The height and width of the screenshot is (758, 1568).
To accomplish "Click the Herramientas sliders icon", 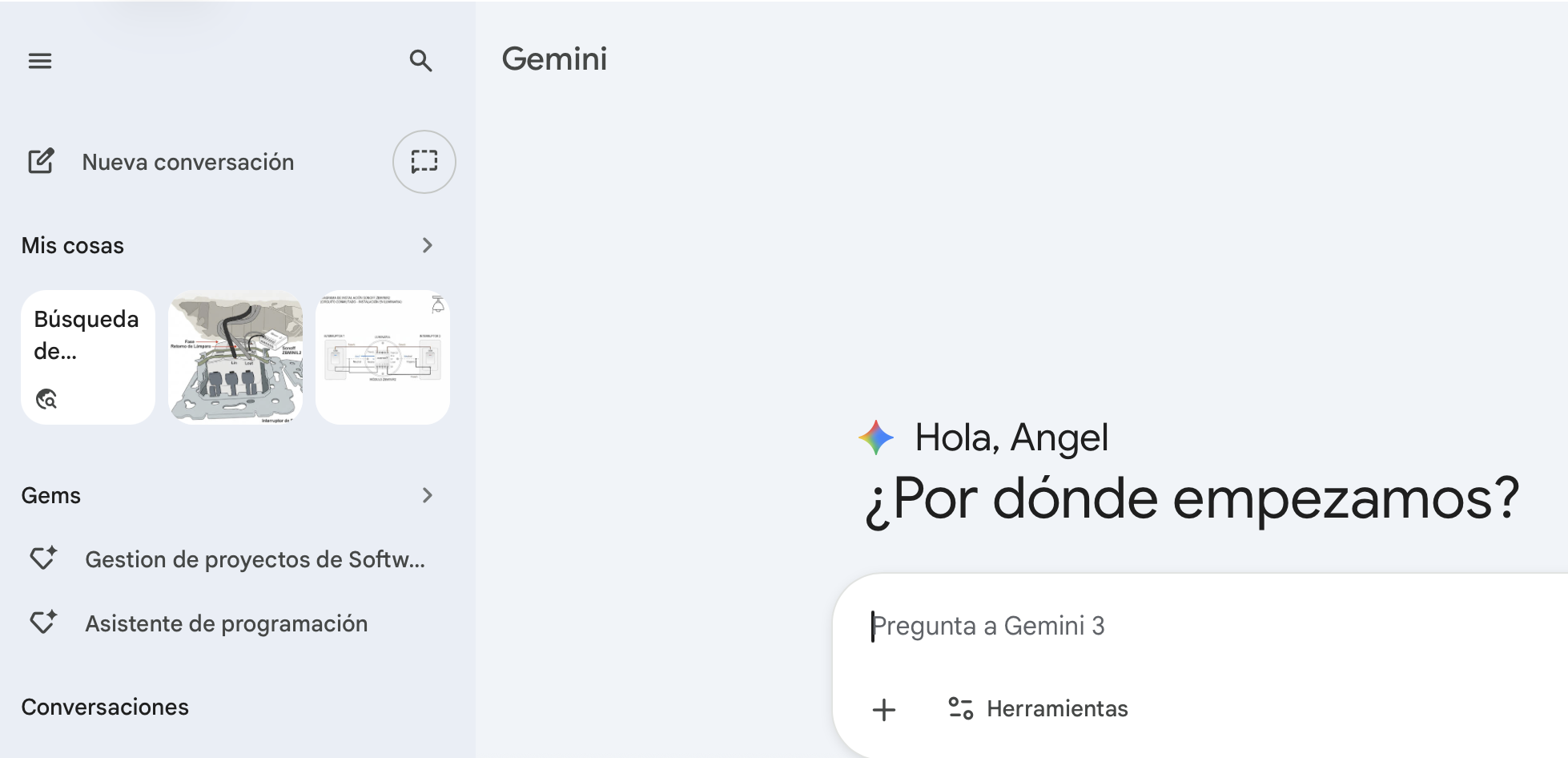I will (x=960, y=708).
